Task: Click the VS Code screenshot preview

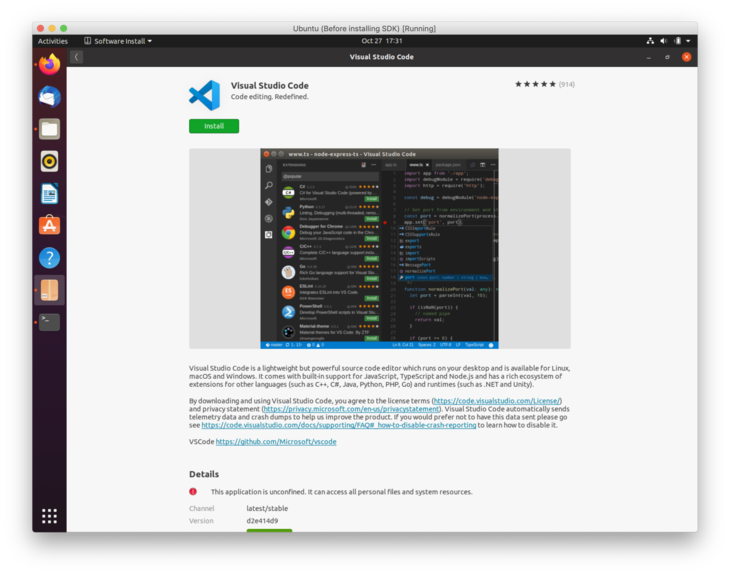Action: tap(379, 249)
